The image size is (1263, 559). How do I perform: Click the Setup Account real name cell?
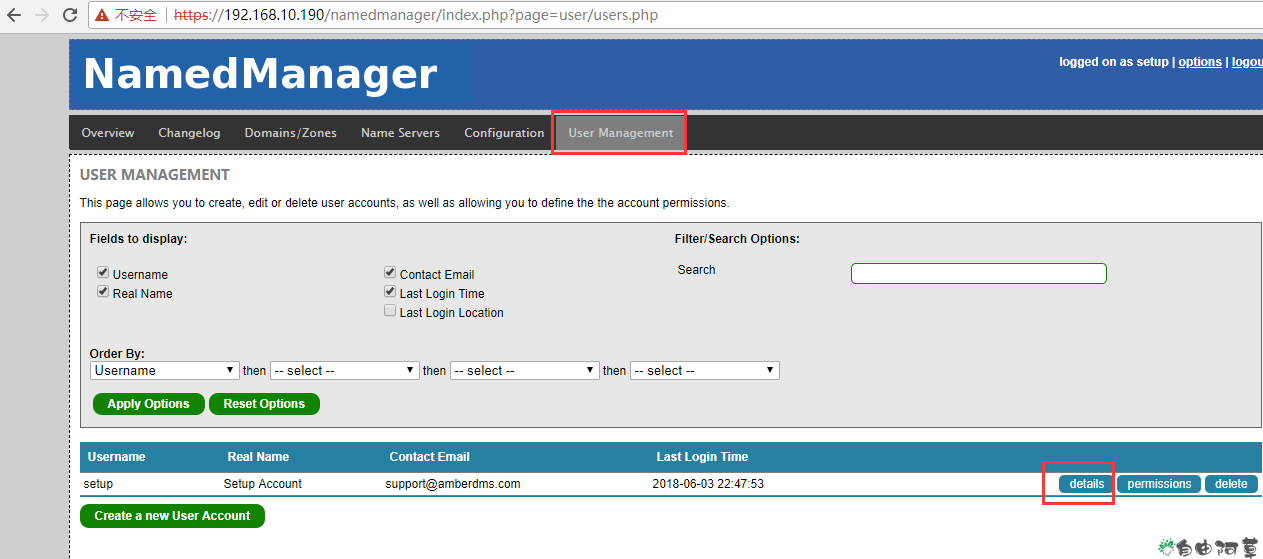263,484
